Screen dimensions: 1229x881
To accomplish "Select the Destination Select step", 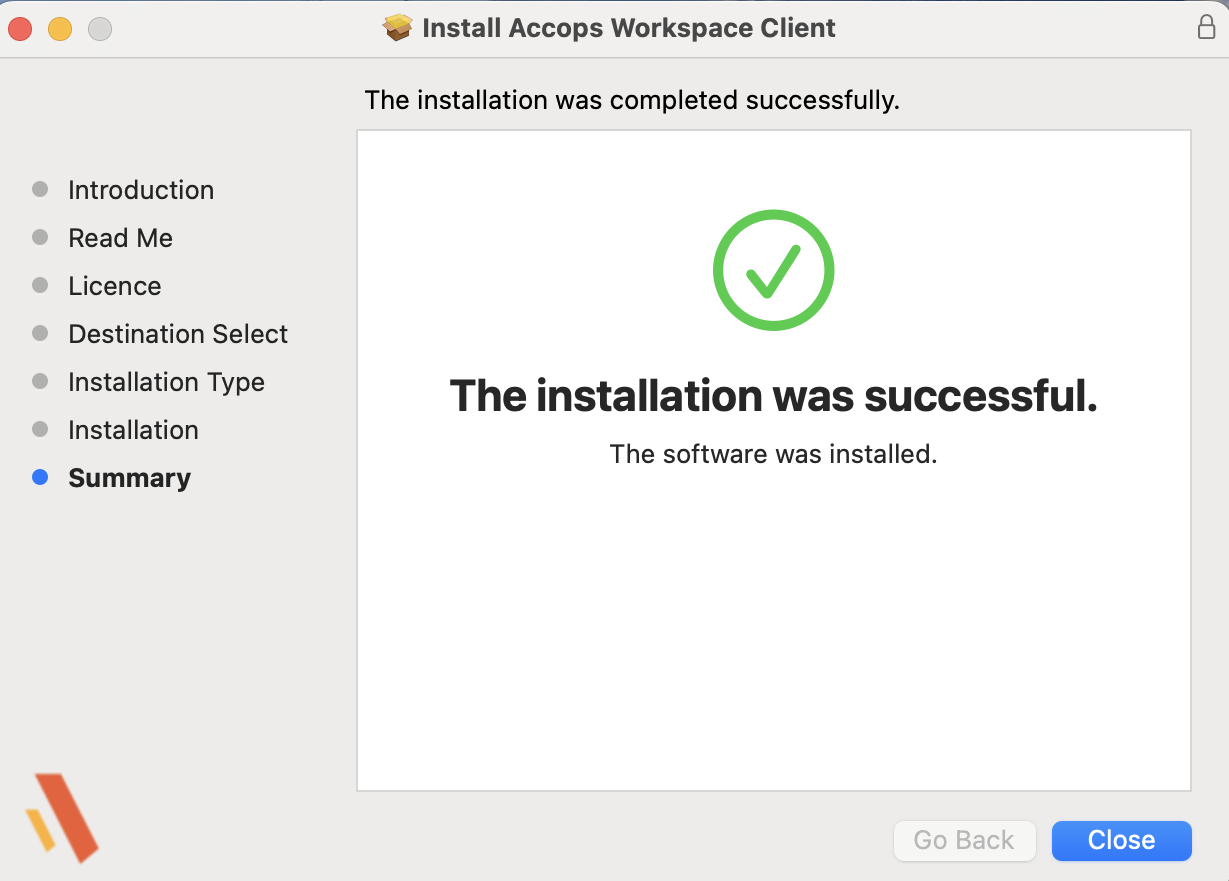I will tap(178, 334).
